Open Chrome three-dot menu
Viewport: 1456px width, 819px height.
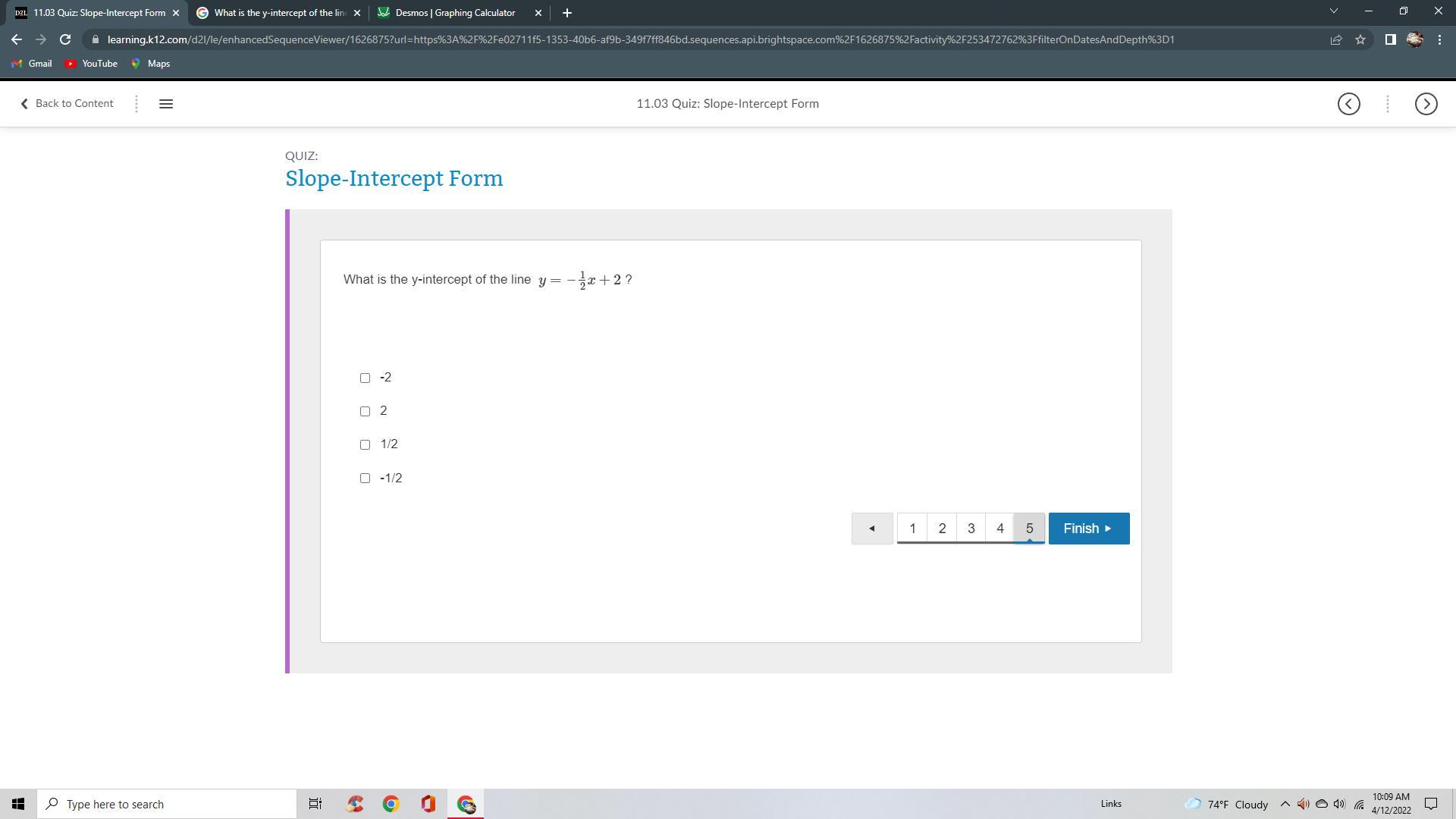click(x=1439, y=39)
